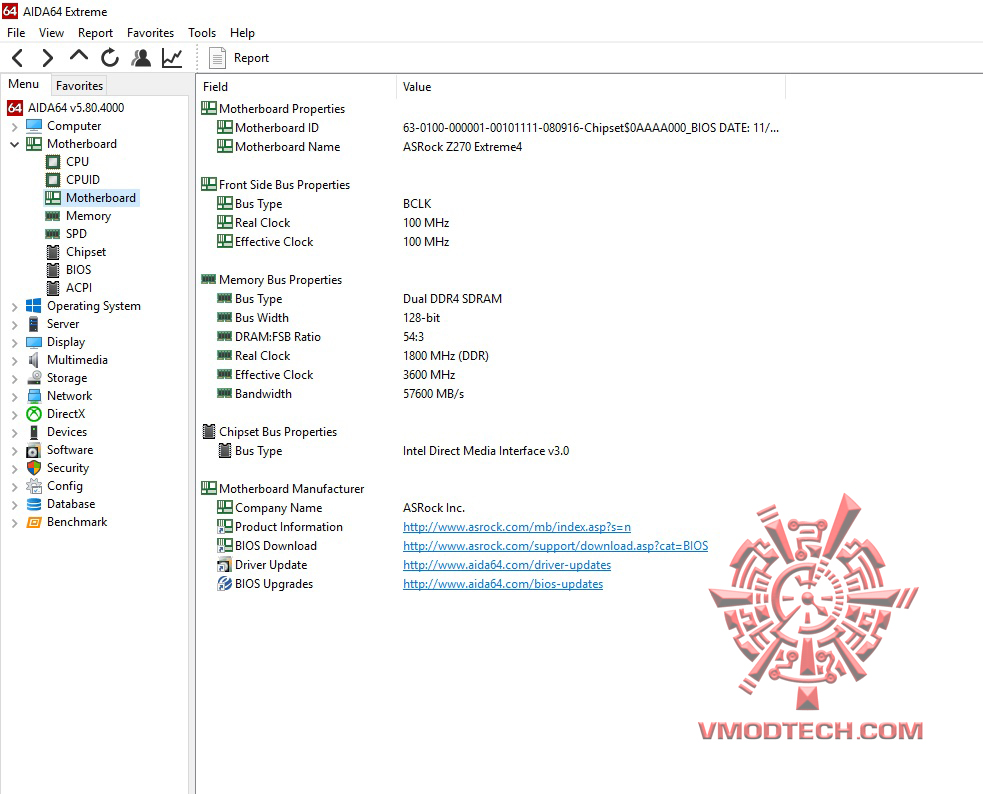
Task: Click the DirectX Xbox logo icon
Action: coord(34,414)
